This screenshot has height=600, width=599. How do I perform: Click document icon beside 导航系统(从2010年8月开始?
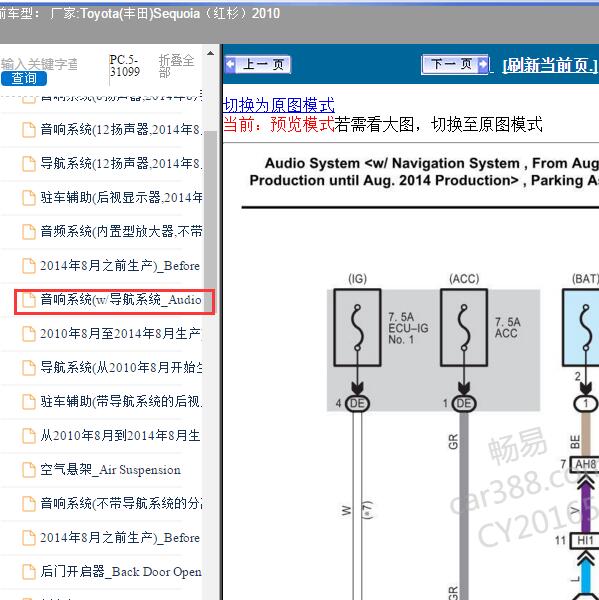click(x=29, y=368)
